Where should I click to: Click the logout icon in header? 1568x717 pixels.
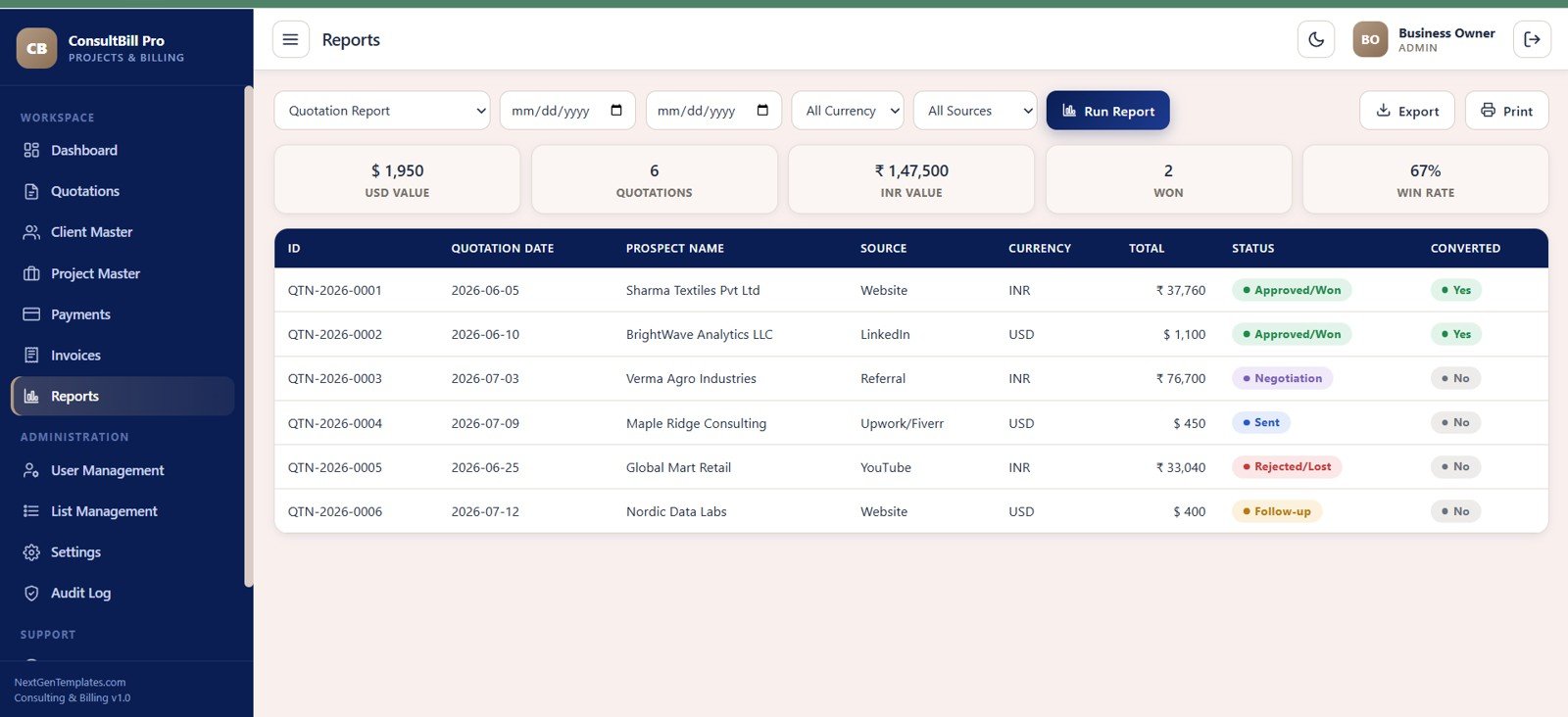click(x=1532, y=39)
